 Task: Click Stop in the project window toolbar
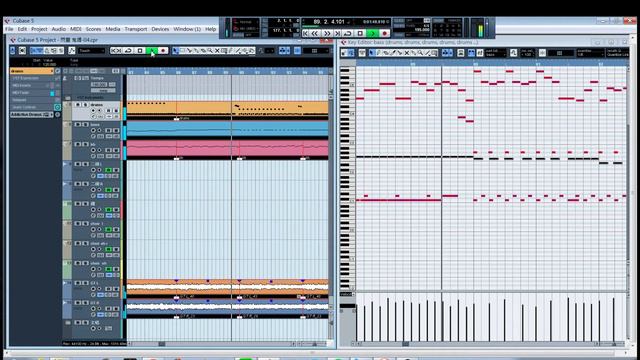tap(140, 51)
